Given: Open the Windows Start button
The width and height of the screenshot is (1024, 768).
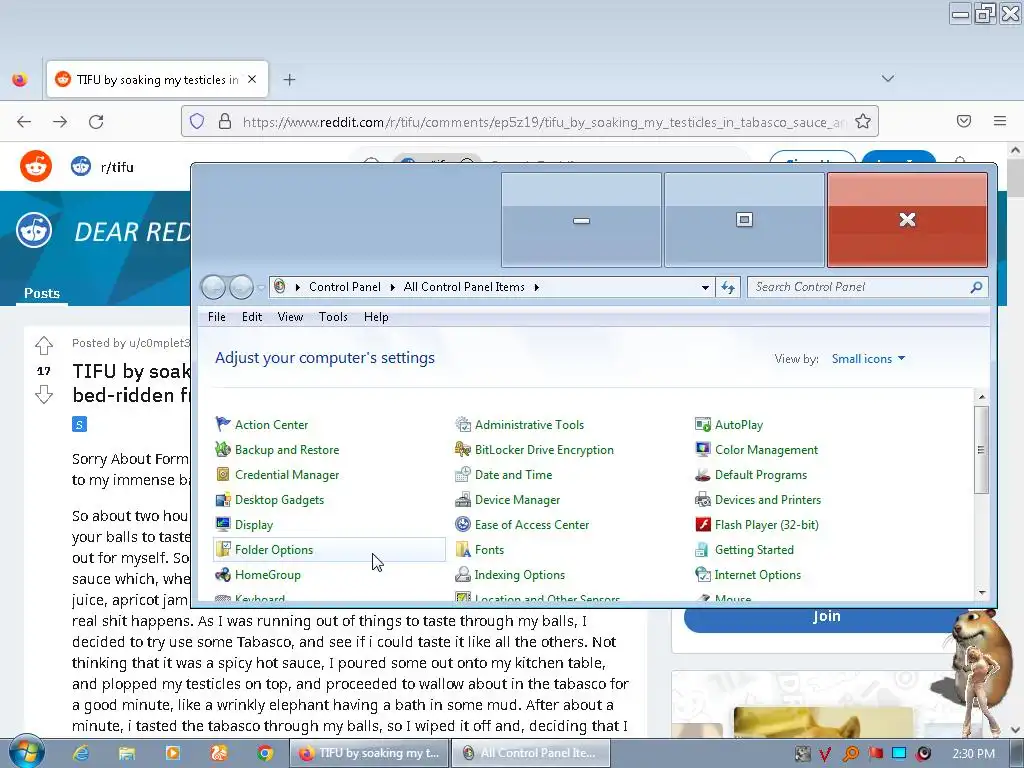Looking at the screenshot, I should (26, 753).
